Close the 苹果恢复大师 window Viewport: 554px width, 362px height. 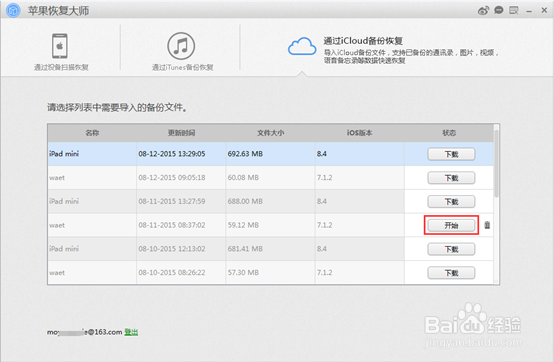pyautogui.click(x=544, y=11)
